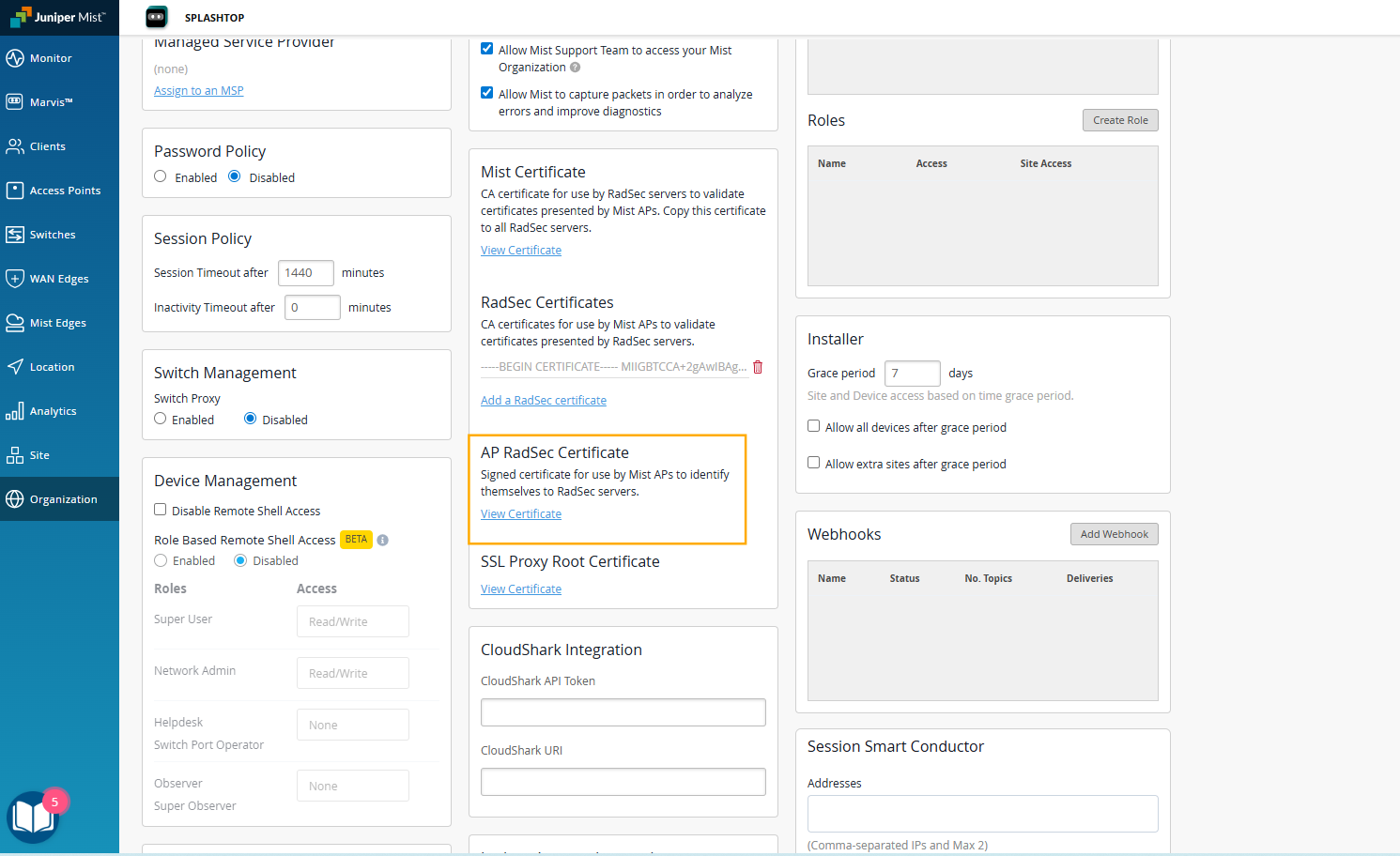
Task: Click the Analytics sidebar icon
Action: [x=15, y=411]
